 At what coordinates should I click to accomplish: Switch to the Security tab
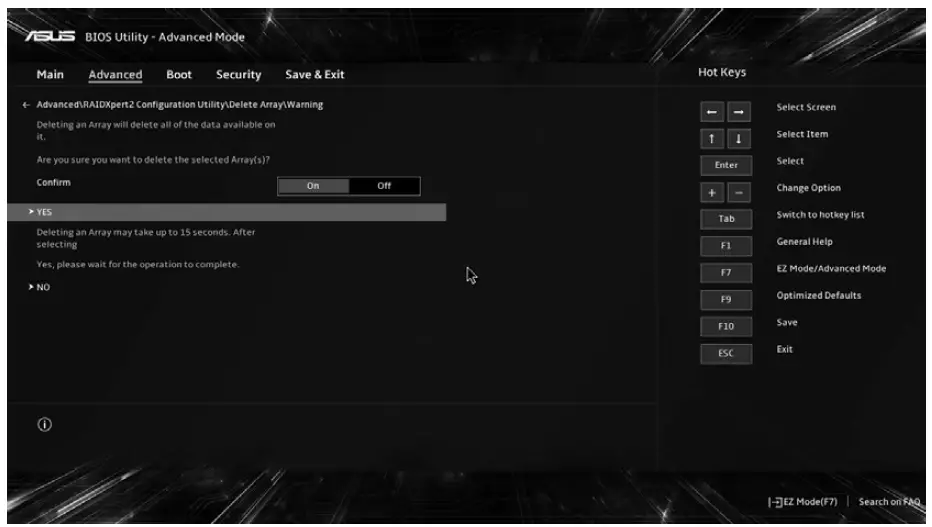pyautogui.click(x=238, y=74)
